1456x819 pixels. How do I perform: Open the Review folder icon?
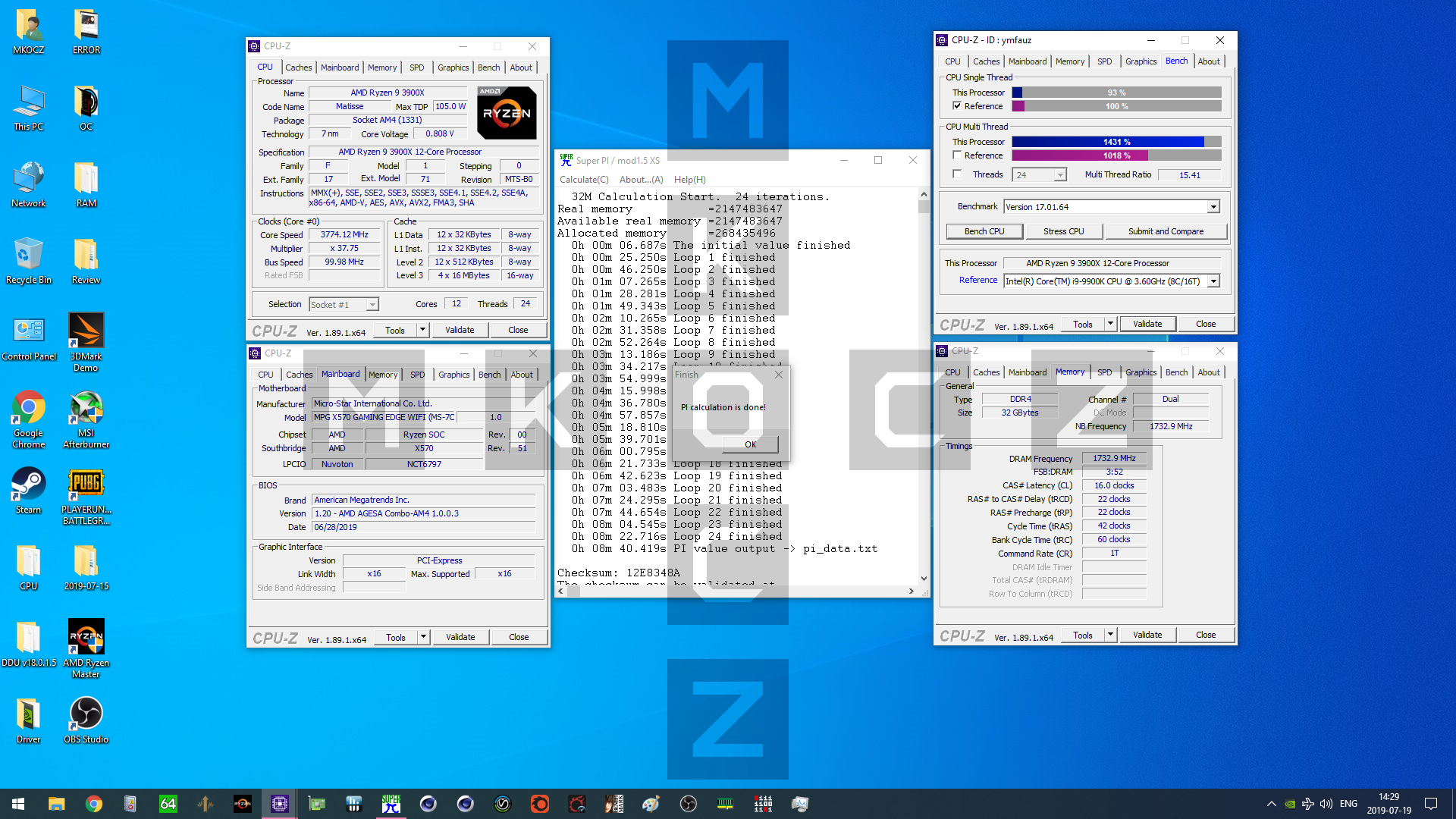click(x=86, y=262)
